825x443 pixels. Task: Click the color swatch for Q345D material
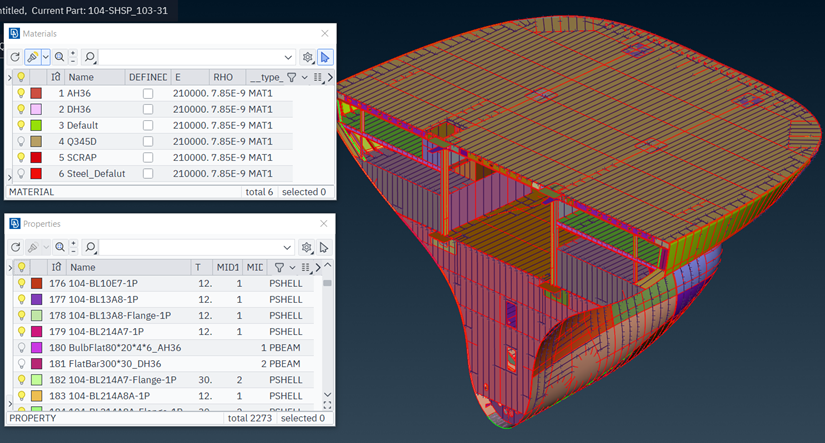point(36,141)
